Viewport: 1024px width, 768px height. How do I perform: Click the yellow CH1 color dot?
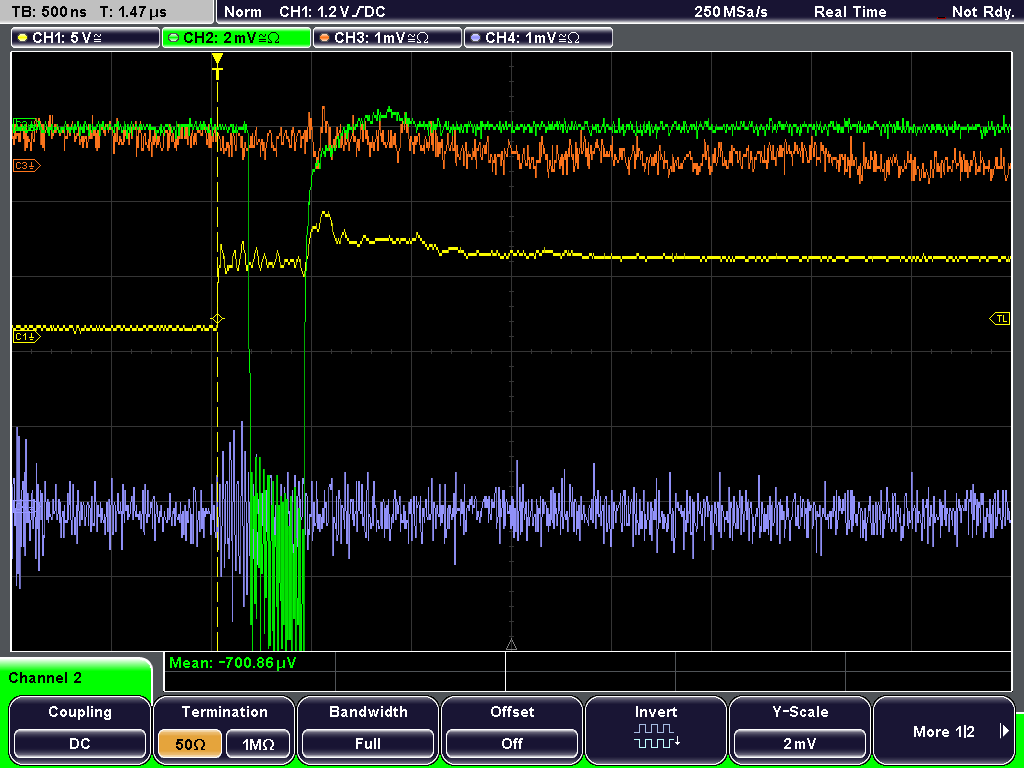point(22,38)
